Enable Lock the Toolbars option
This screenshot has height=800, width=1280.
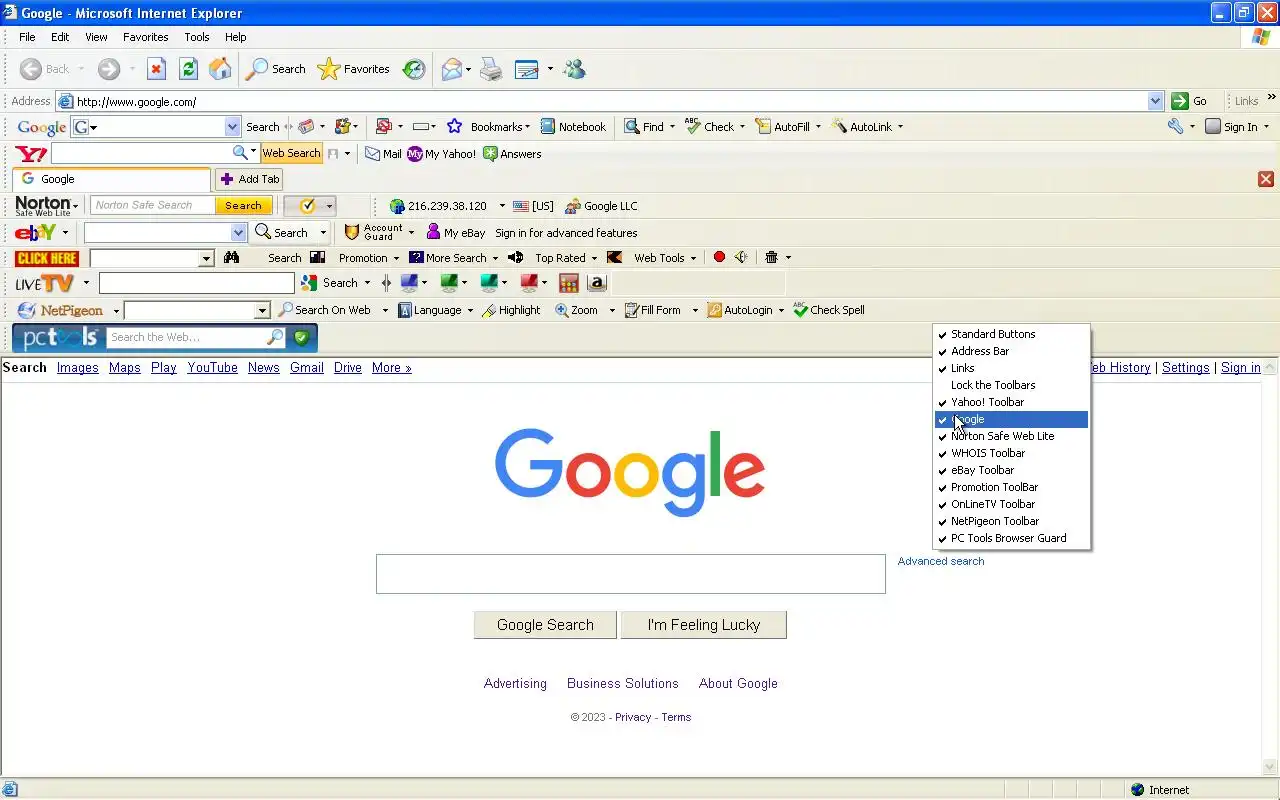(x=1012, y=385)
